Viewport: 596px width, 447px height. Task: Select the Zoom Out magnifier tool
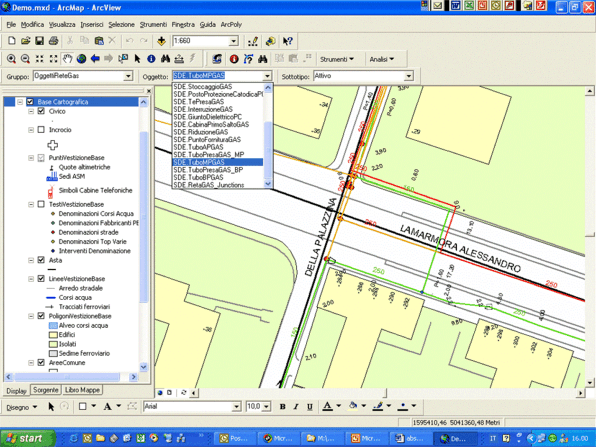[x=25, y=59]
